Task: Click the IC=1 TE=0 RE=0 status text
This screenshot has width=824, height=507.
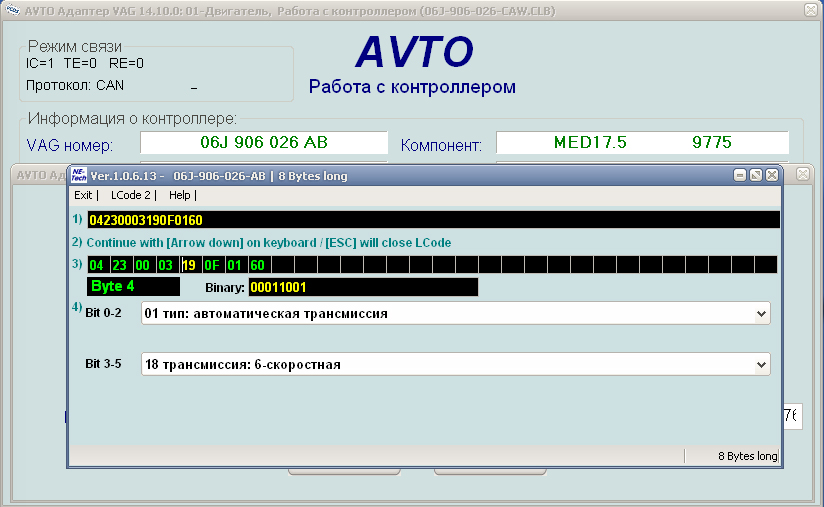Action: click(85, 64)
